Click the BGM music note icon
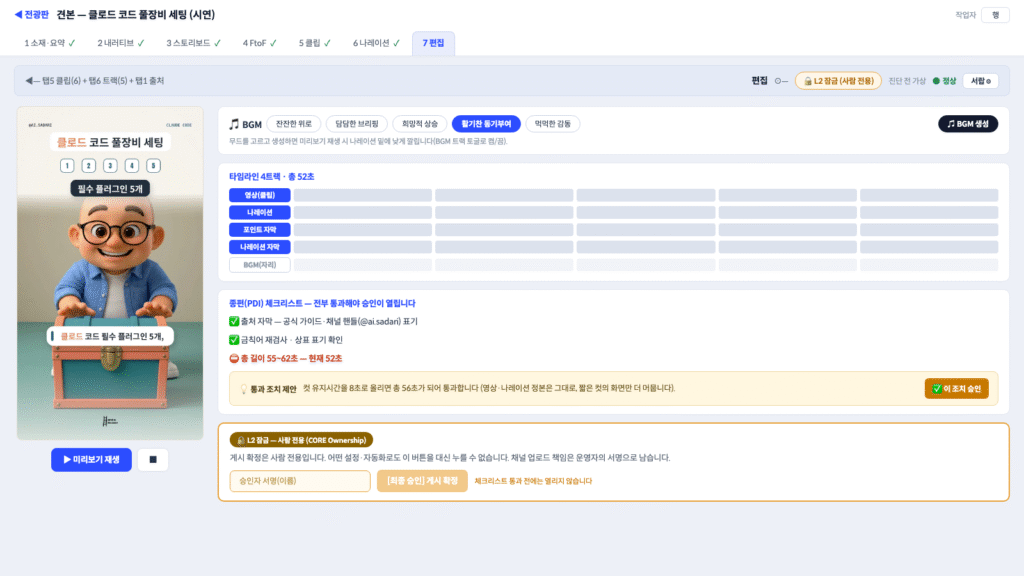1024x576 pixels. (x=234, y=124)
